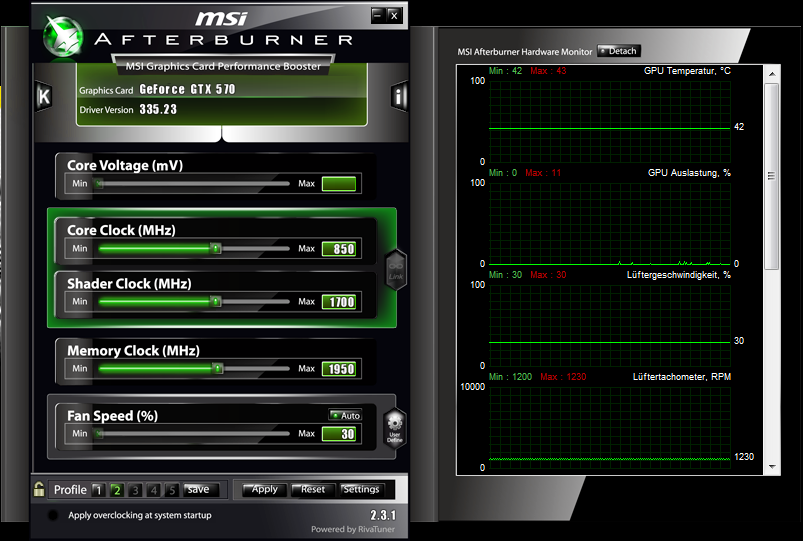Click the scrollbar grip in hardware monitor
Image resolution: width=803 pixels, height=541 pixels.
[771, 176]
